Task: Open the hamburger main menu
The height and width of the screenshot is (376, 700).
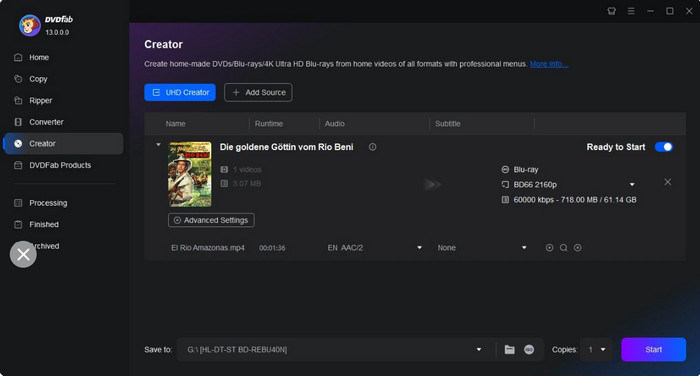Action: (631, 11)
